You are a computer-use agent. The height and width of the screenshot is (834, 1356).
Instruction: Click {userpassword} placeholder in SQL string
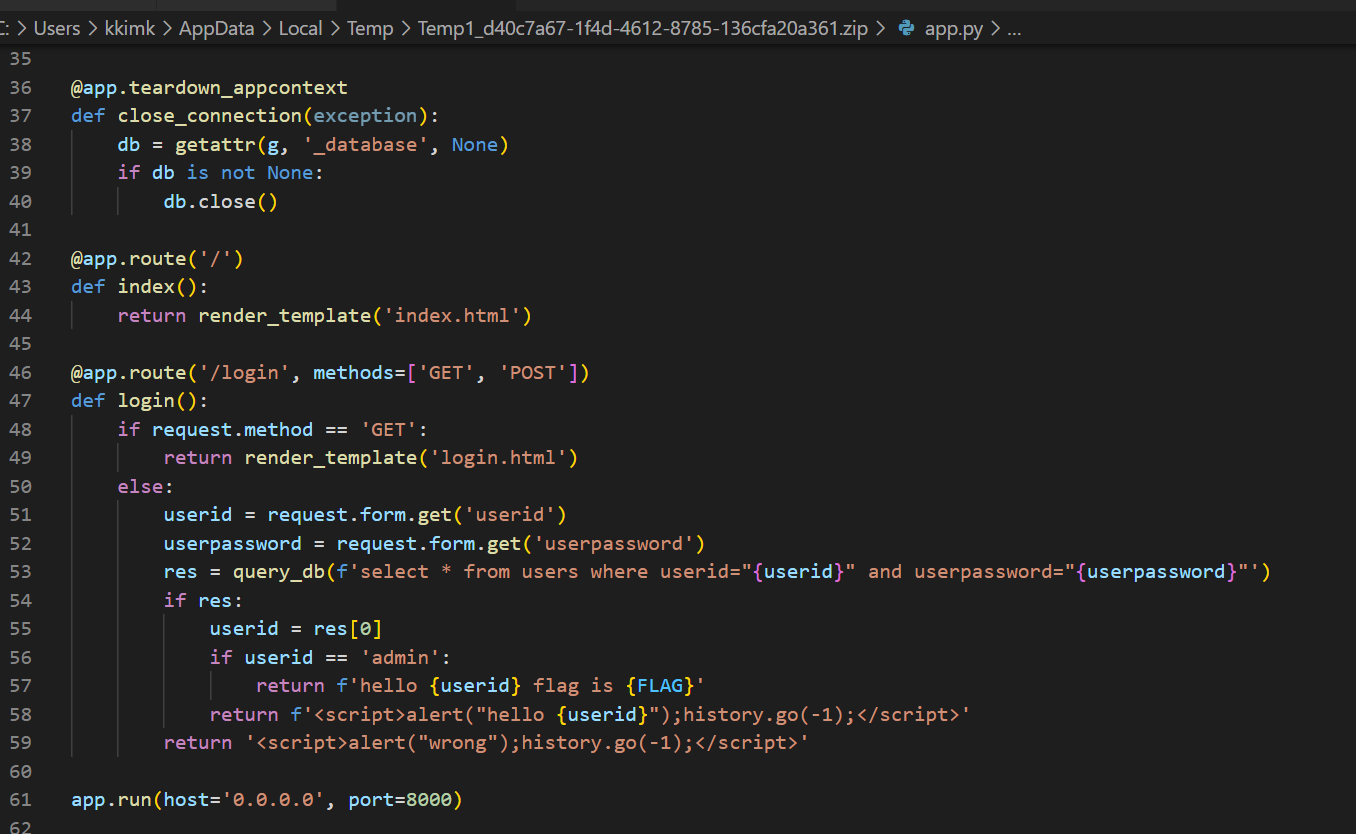coord(1157,572)
